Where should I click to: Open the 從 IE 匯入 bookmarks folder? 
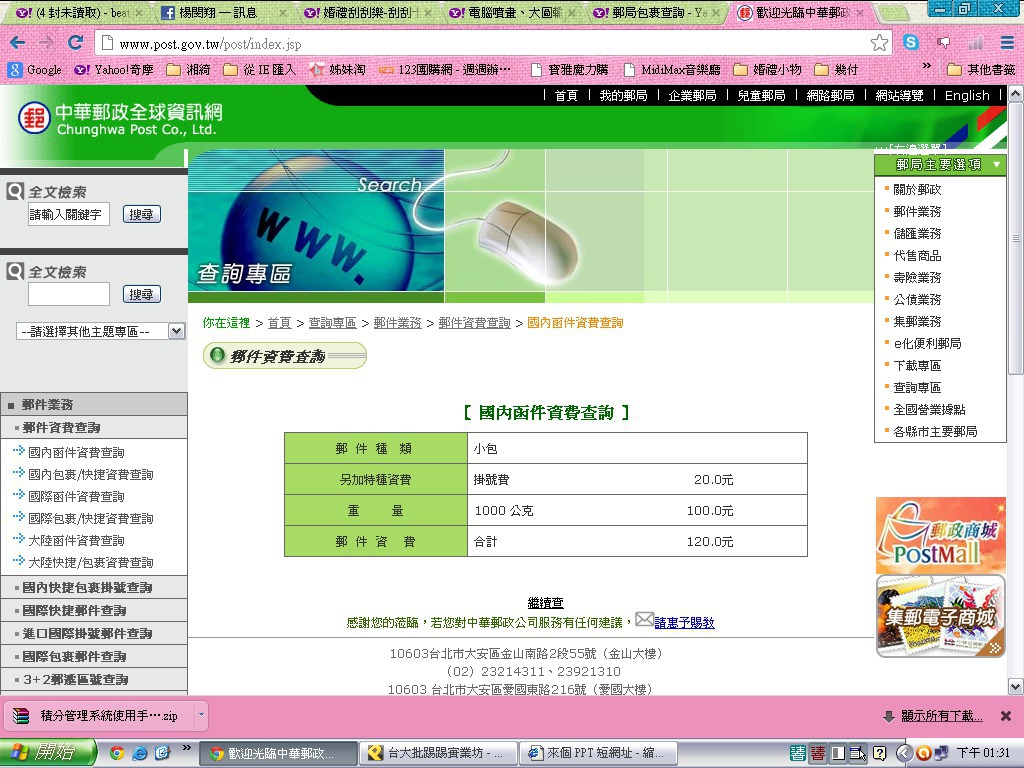click(x=260, y=69)
